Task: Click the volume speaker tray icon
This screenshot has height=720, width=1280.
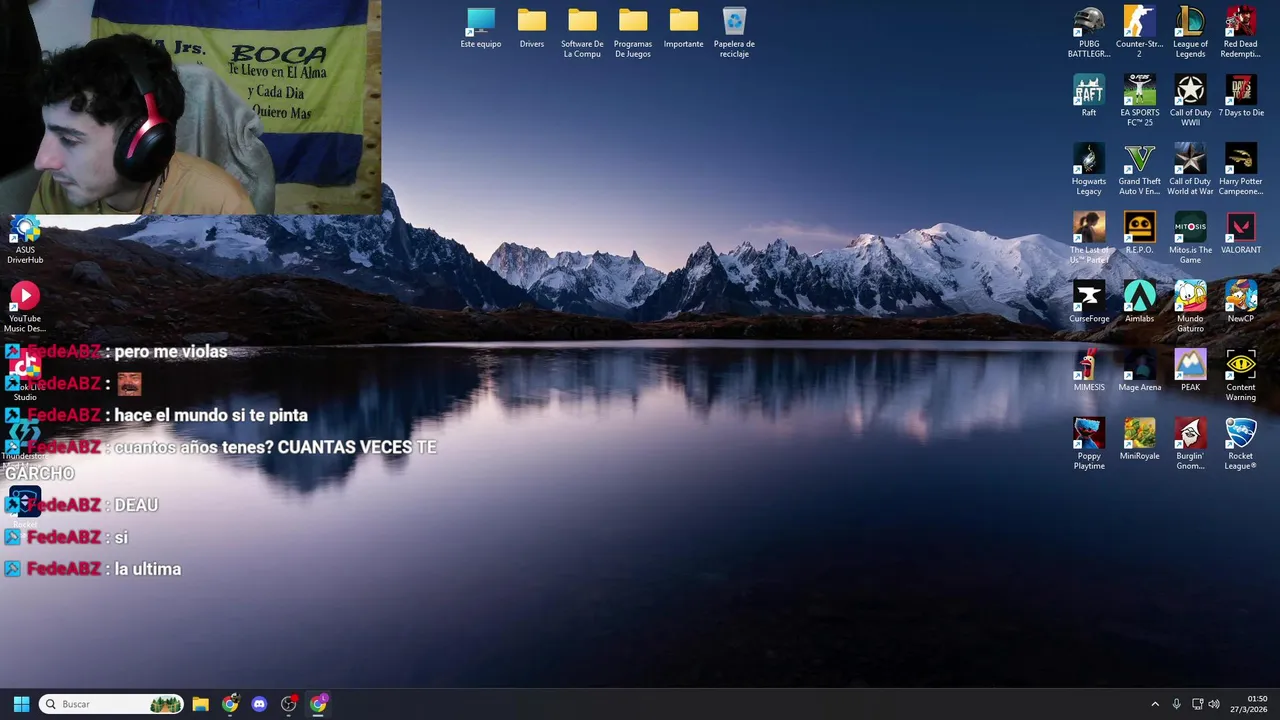Action: click(x=1214, y=704)
